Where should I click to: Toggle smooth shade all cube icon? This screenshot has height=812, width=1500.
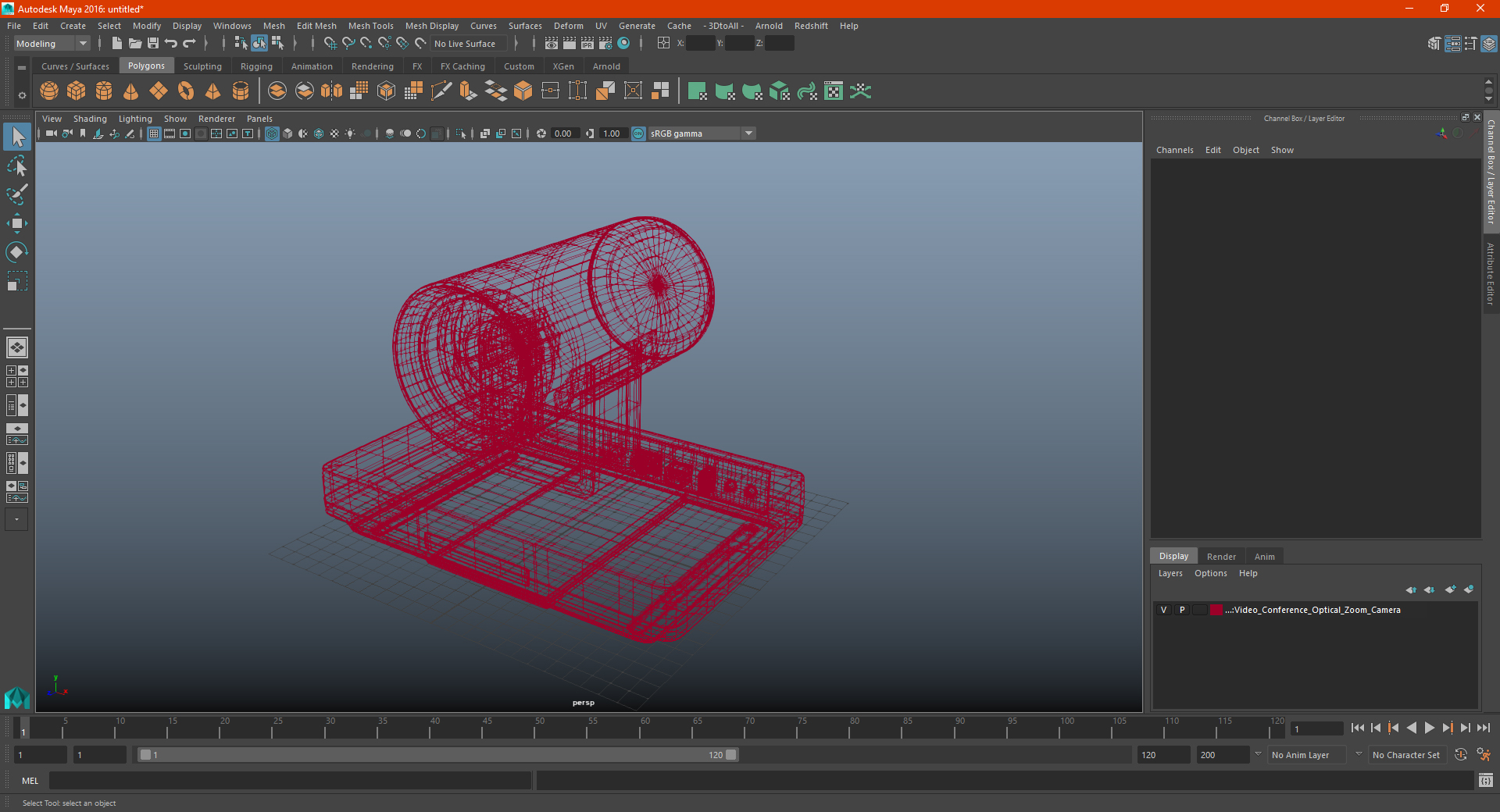287,134
